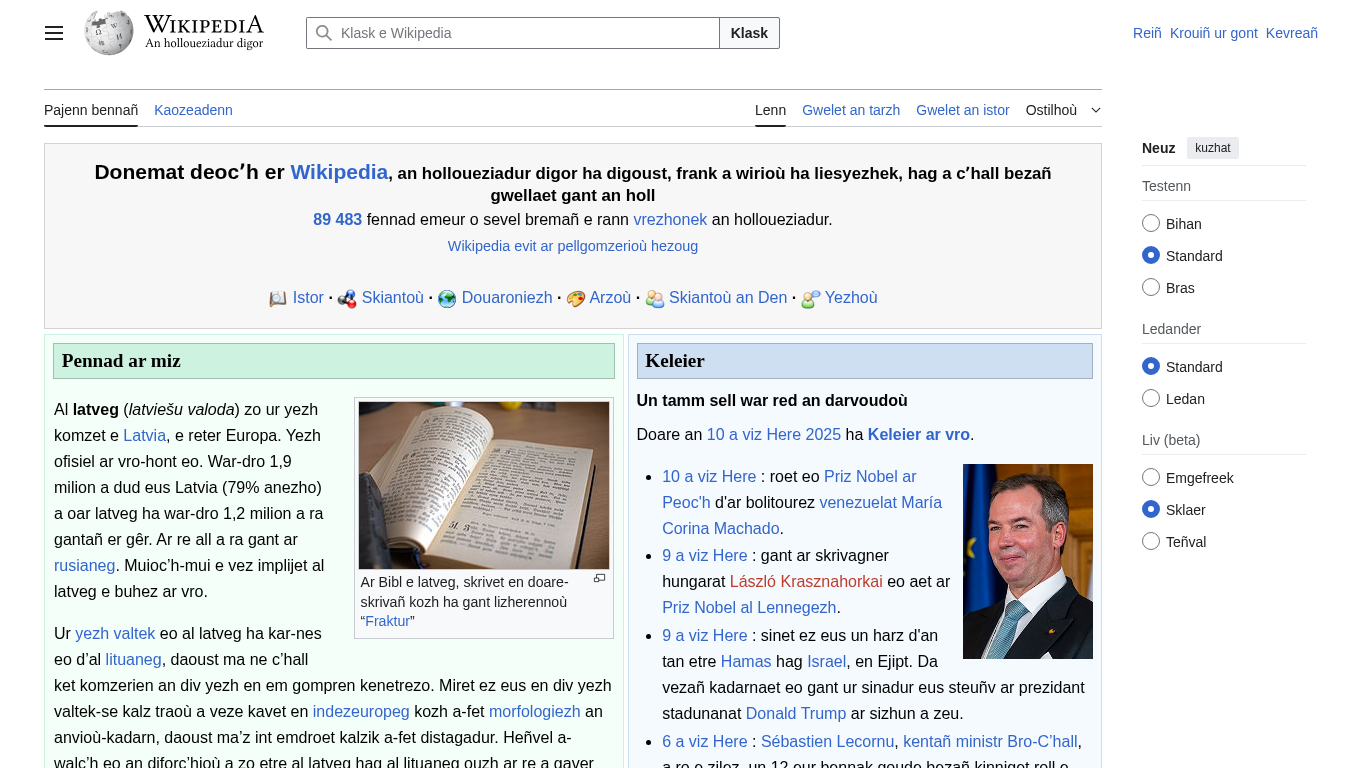The height and width of the screenshot is (768, 1366).
Task: Select Bihan text size
Action: click(x=1151, y=223)
